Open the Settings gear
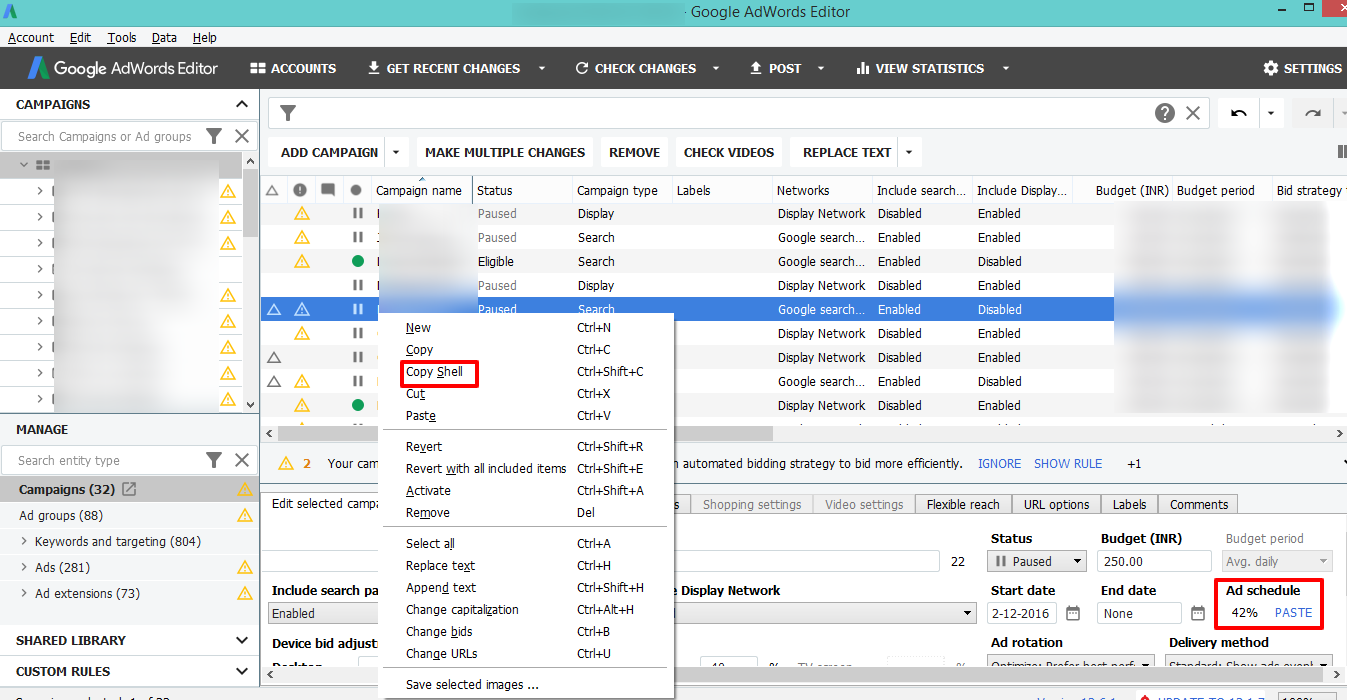 click(x=1302, y=68)
